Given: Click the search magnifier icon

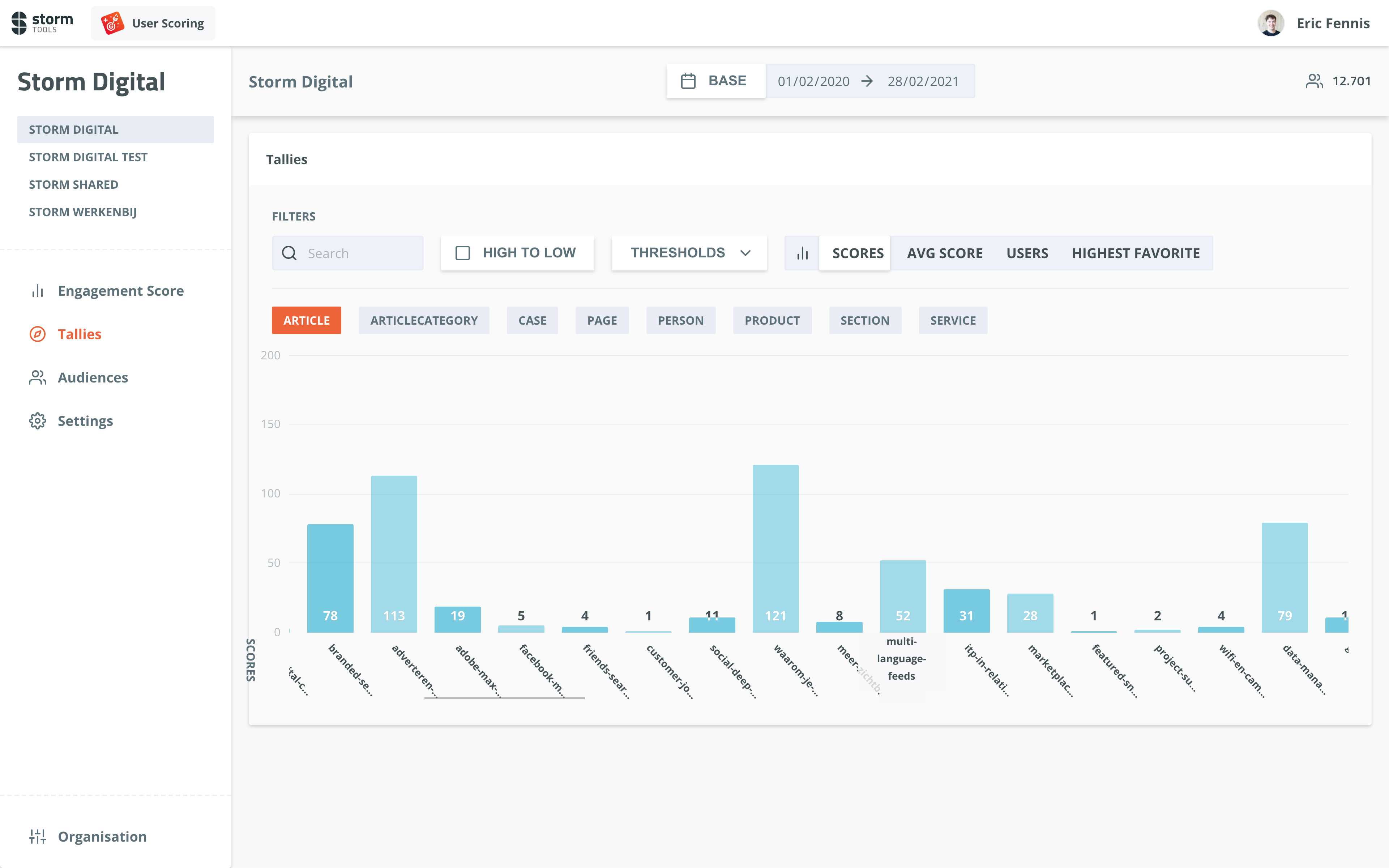Looking at the screenshot, I should pos(289,253).
